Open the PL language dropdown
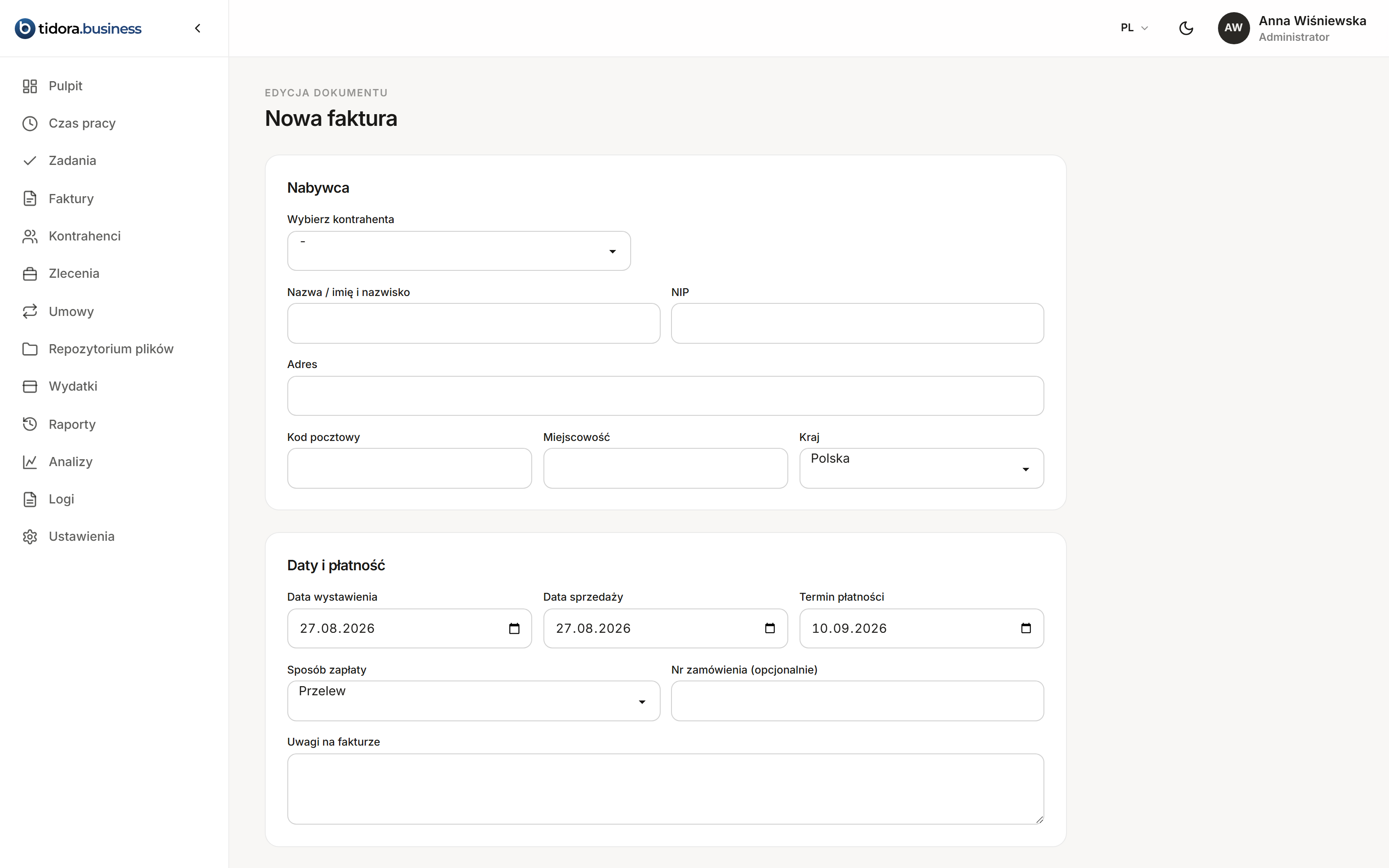1389x868 pixels. 1134,27
